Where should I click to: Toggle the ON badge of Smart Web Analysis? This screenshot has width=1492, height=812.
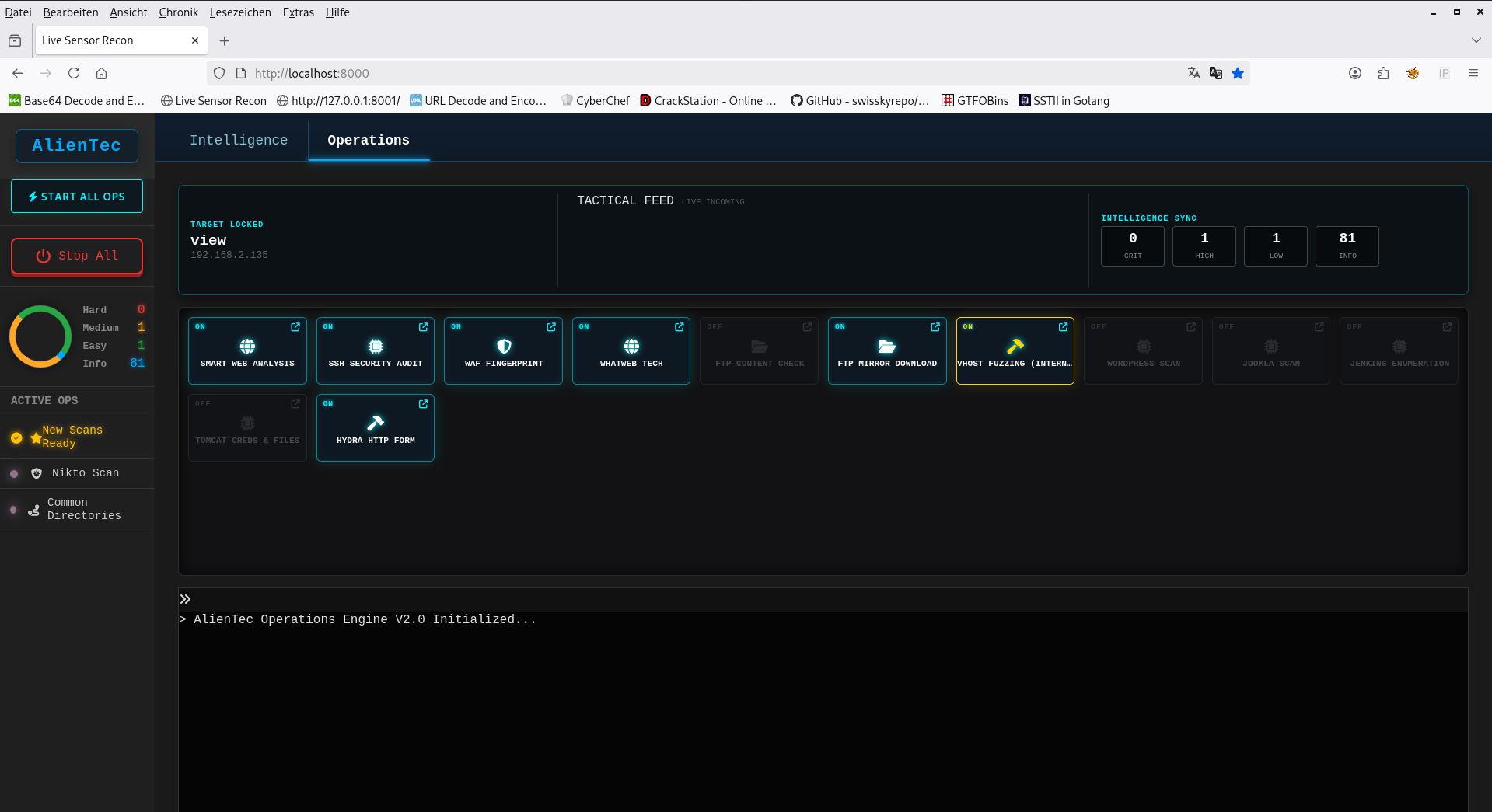pos(201,326)
